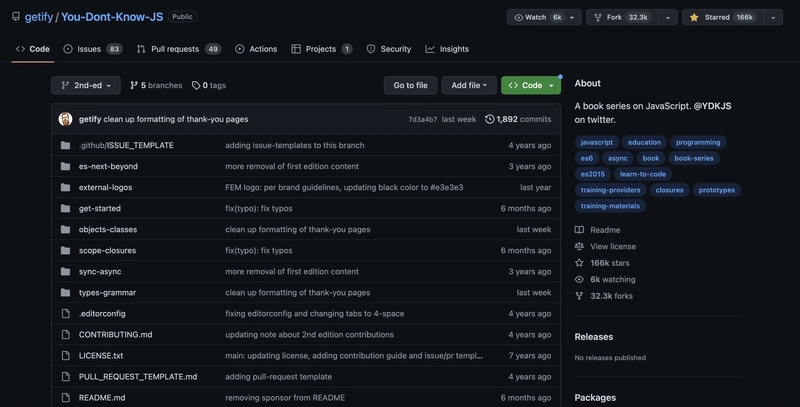Select the es6 topic tag
Screen dimensions: 800x407
pyautogui.click(x=587, y=158)
